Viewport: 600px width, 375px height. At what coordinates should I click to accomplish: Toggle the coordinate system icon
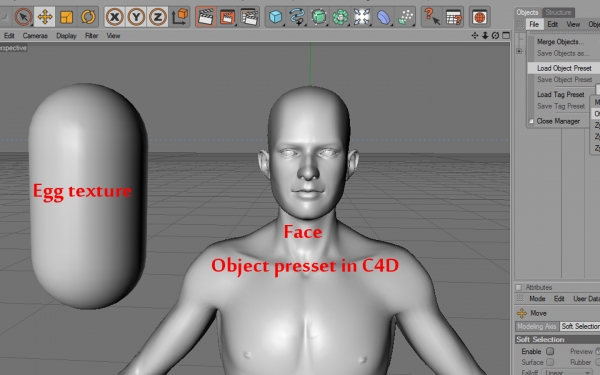pyautogui.click(x=179, y=17)
